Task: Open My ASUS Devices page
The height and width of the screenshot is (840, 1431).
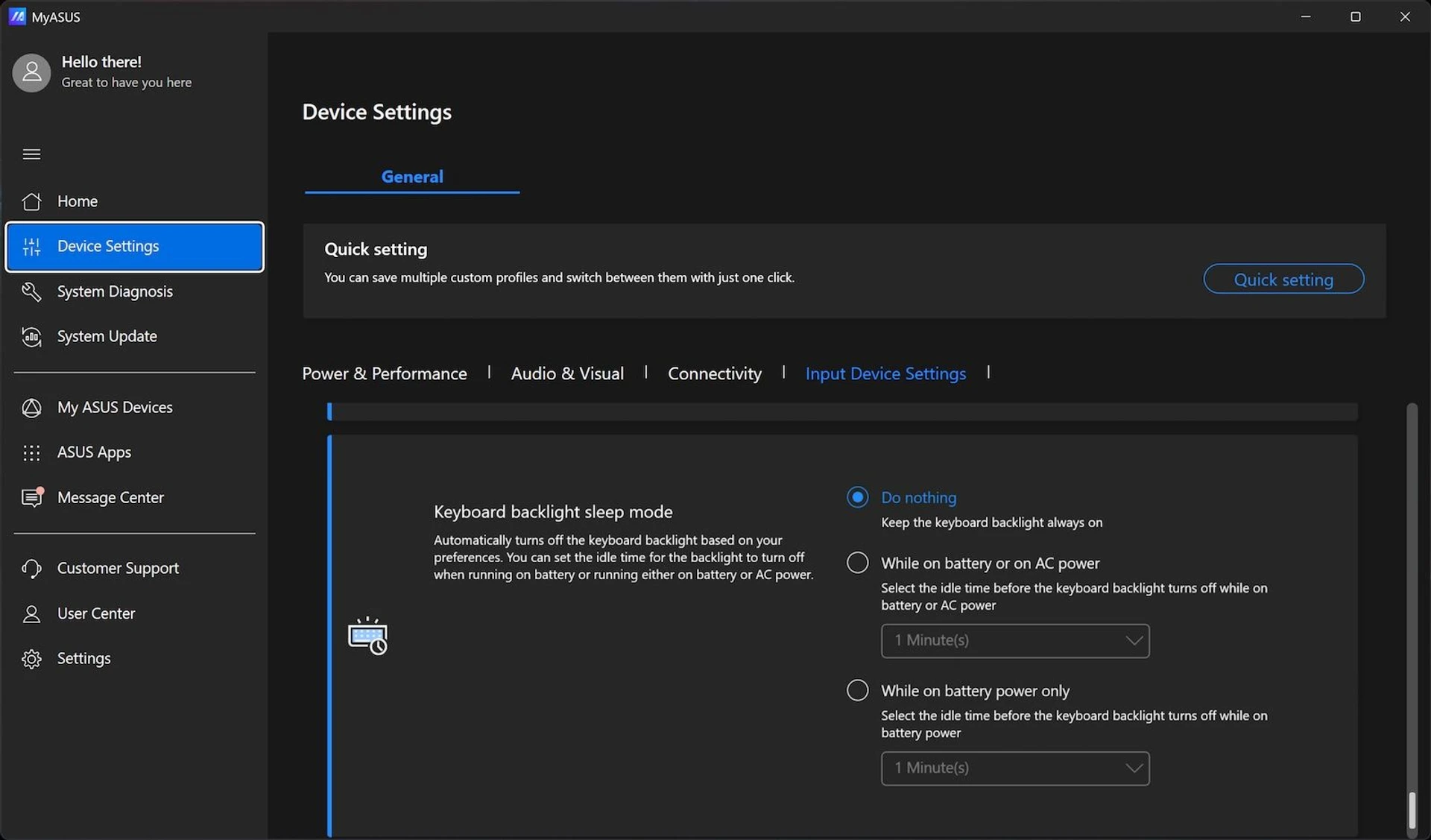Action: [x=134, y=408]
